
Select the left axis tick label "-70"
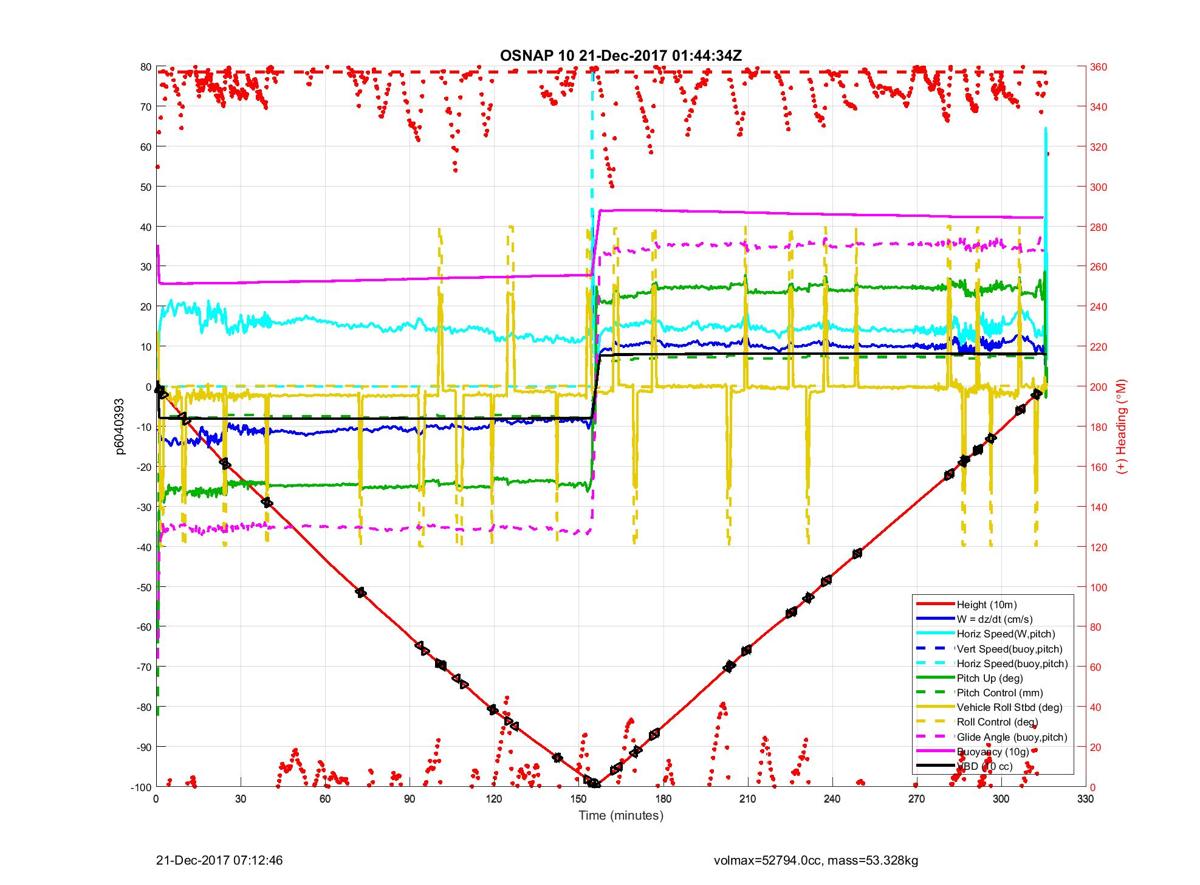(142, 667)
